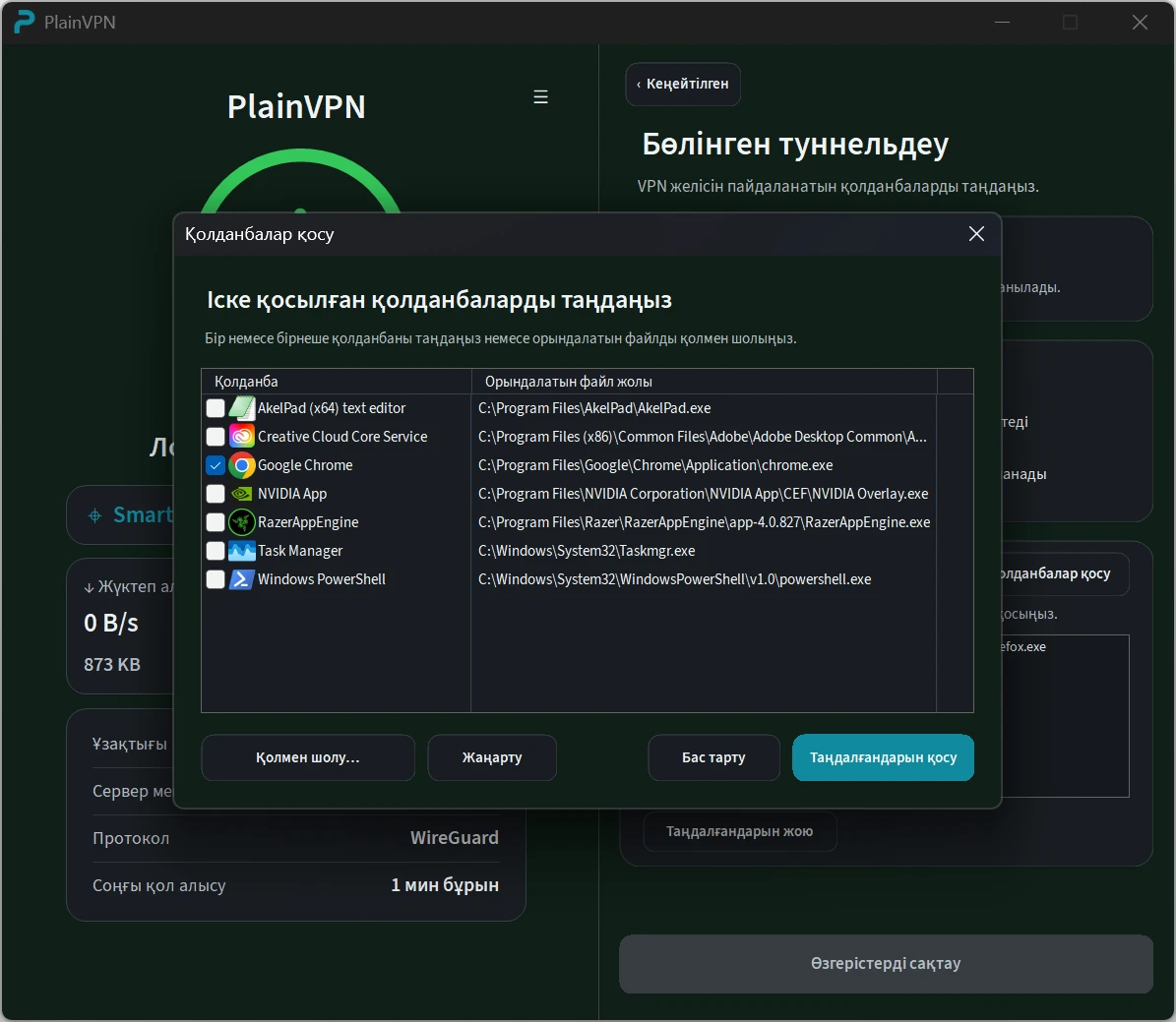Check the AkelPad (x64) text editor checkbox

(x=216, y=408)
